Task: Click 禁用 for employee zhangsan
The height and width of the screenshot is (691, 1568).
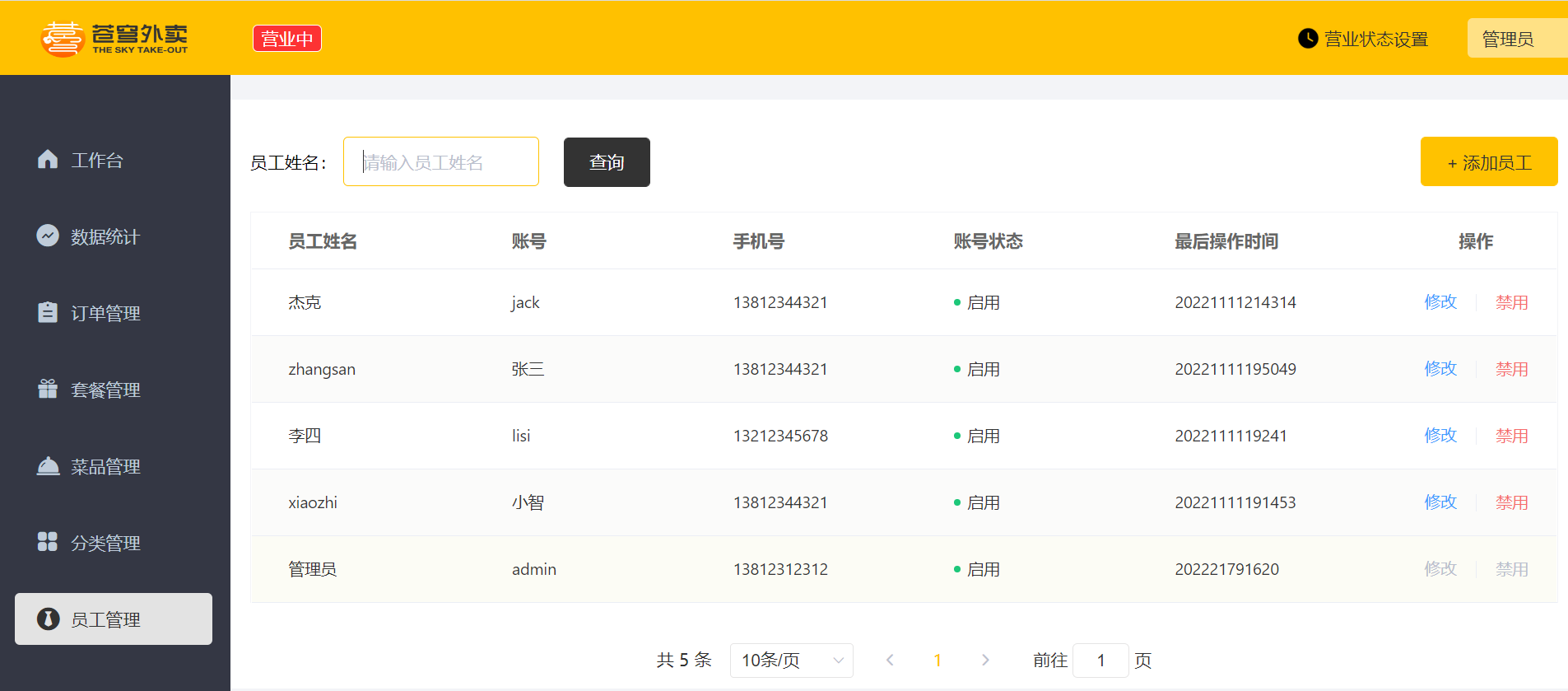Action: [1511, 369]
